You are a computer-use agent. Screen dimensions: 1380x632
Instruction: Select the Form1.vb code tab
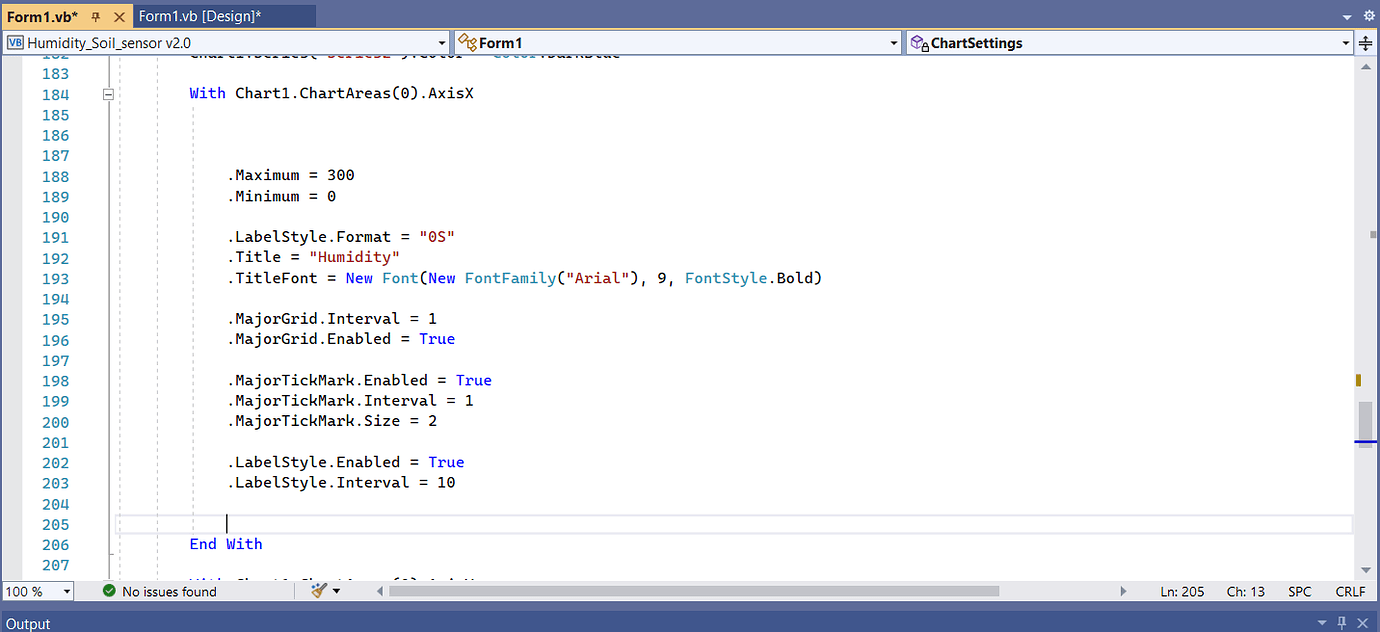(40, 16)
